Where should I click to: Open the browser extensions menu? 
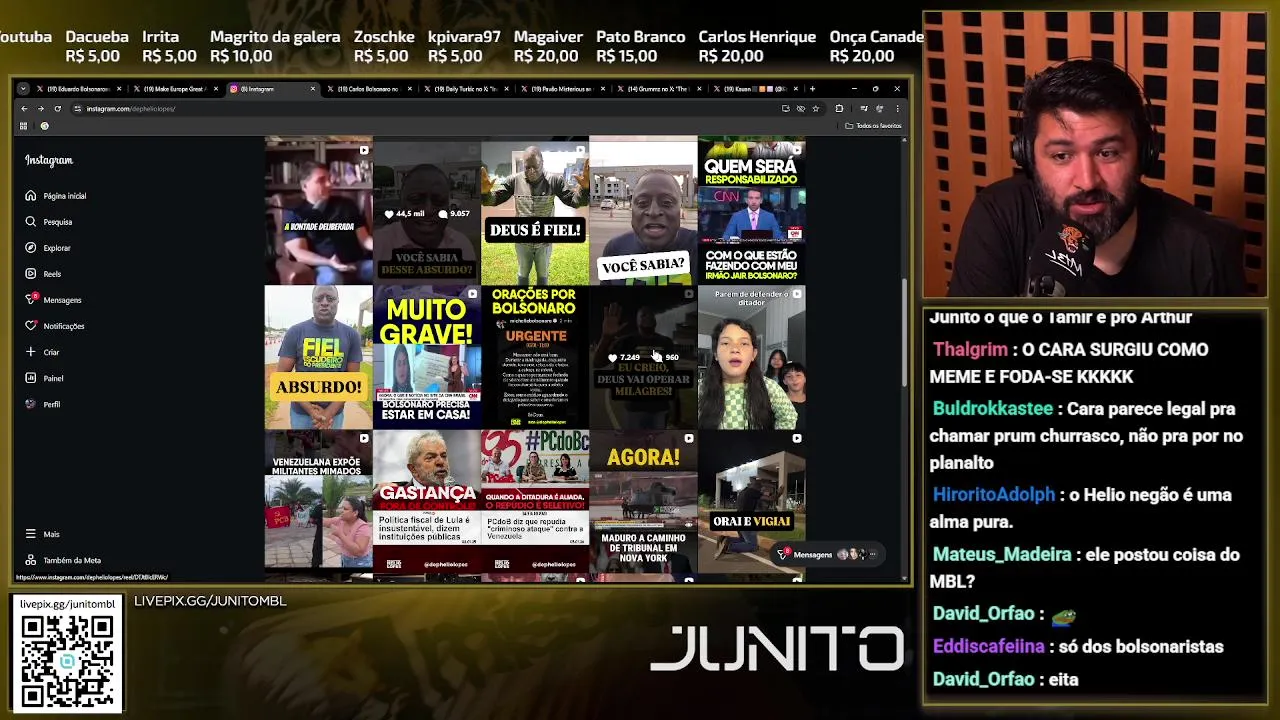[x=839, y=108]
